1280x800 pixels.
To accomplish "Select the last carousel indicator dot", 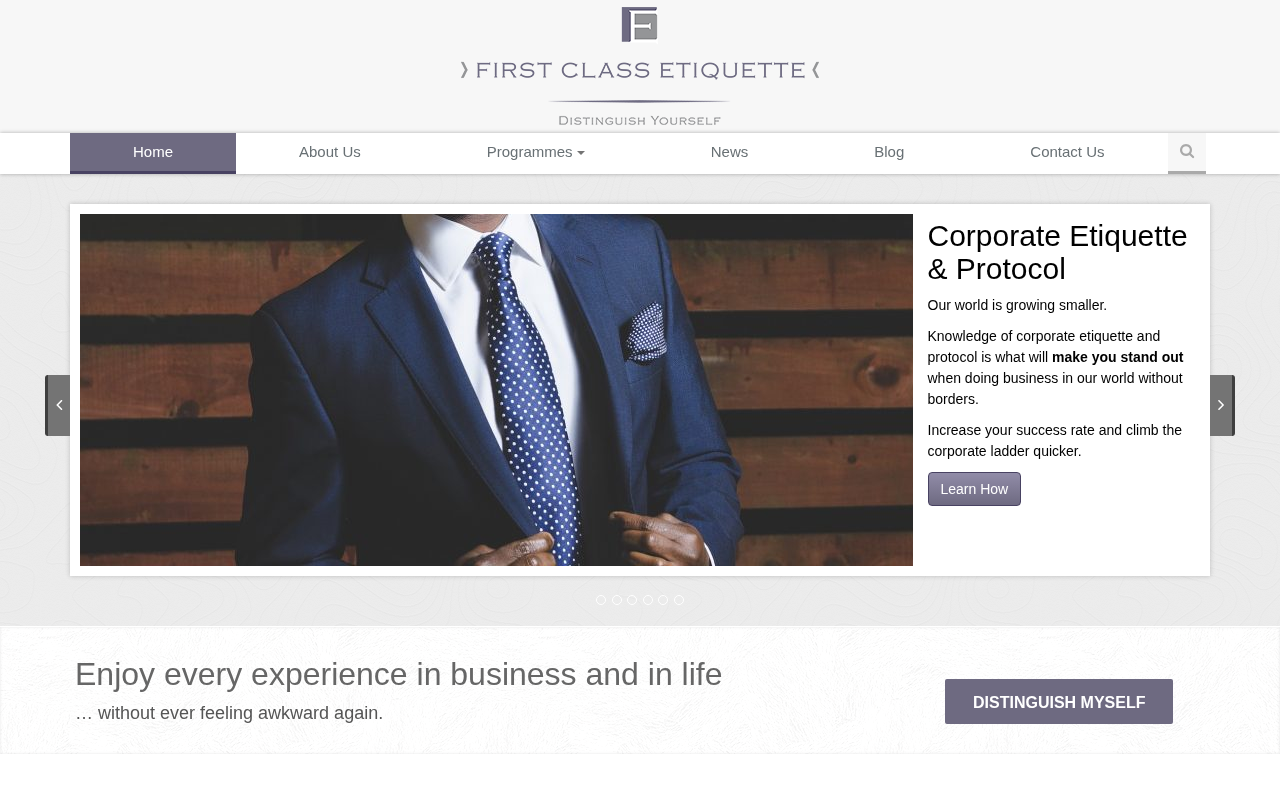I will pyautogui.click(x=679, y=600).
